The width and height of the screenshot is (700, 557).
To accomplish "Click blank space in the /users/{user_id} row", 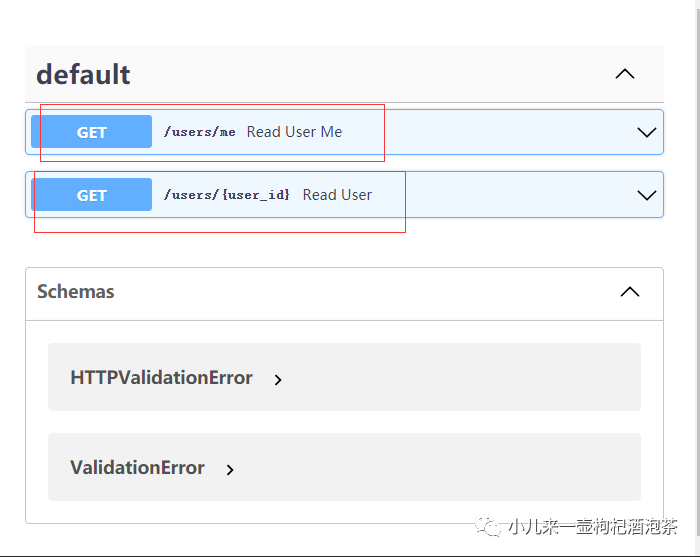I will pos(510,195).
